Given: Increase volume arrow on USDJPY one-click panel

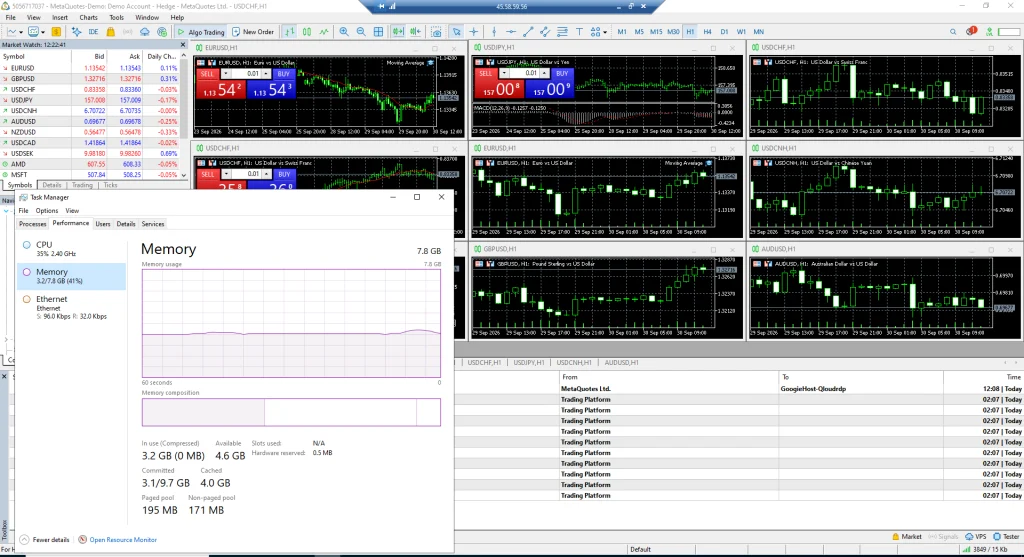Looking at the screenshot, I should click(545, 71).
